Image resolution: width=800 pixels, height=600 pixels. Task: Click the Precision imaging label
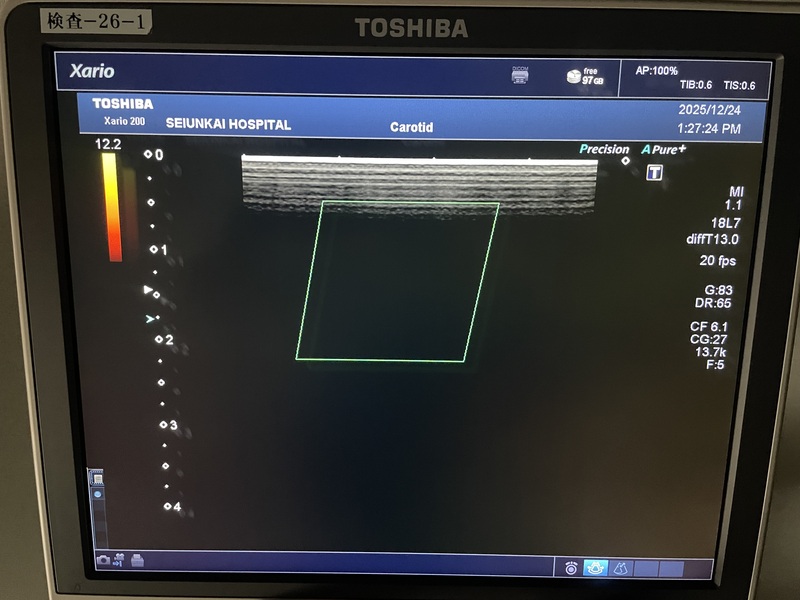point(604,150)
